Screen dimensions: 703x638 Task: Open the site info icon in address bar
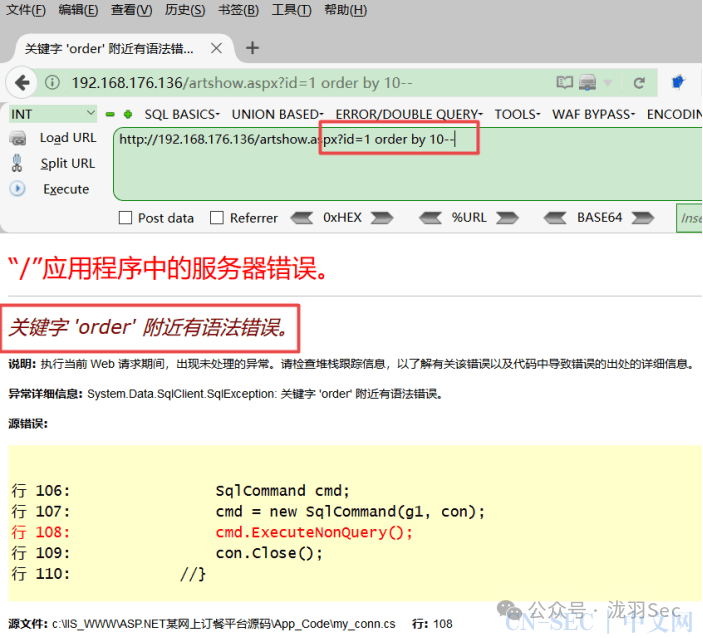(52, 82)
